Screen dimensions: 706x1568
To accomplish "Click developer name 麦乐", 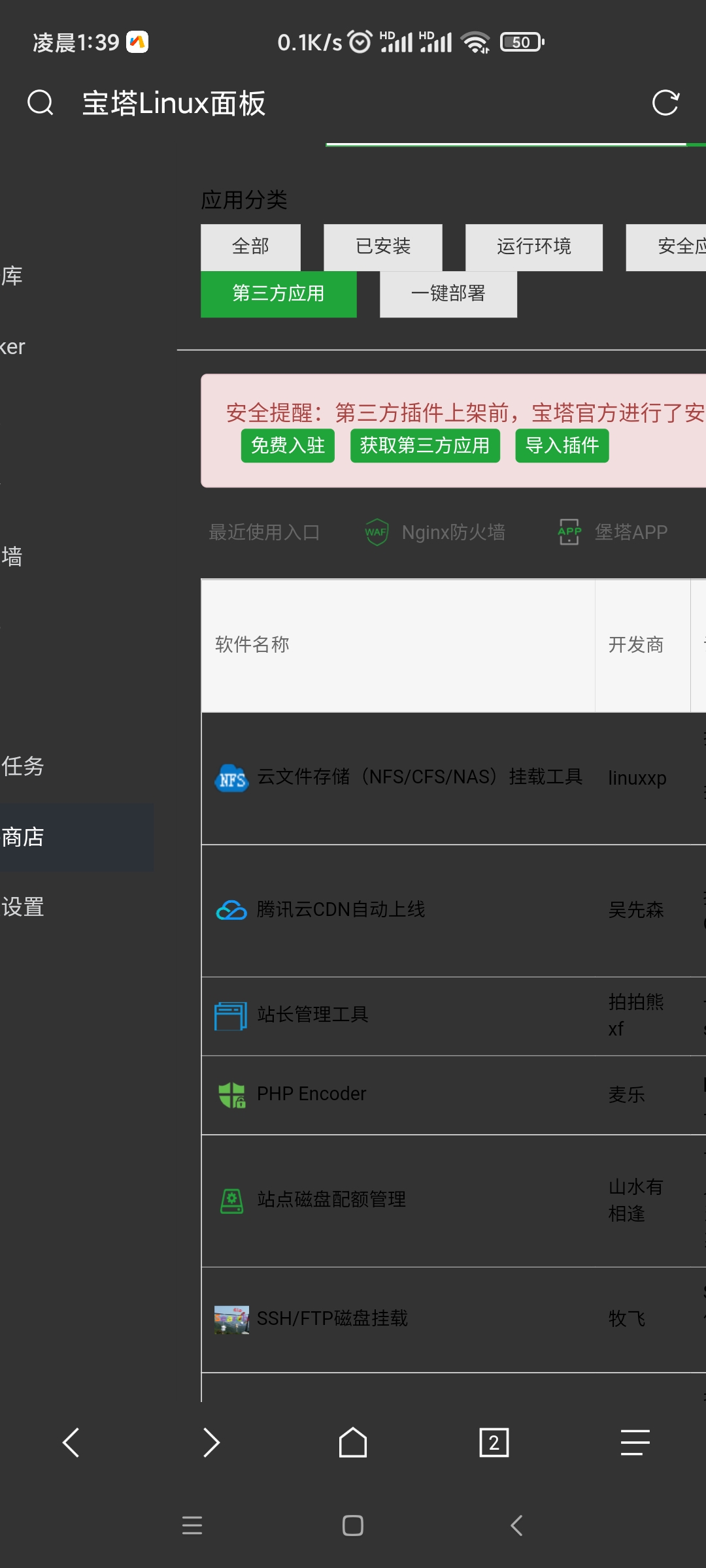I will [x=627, y=1094].
